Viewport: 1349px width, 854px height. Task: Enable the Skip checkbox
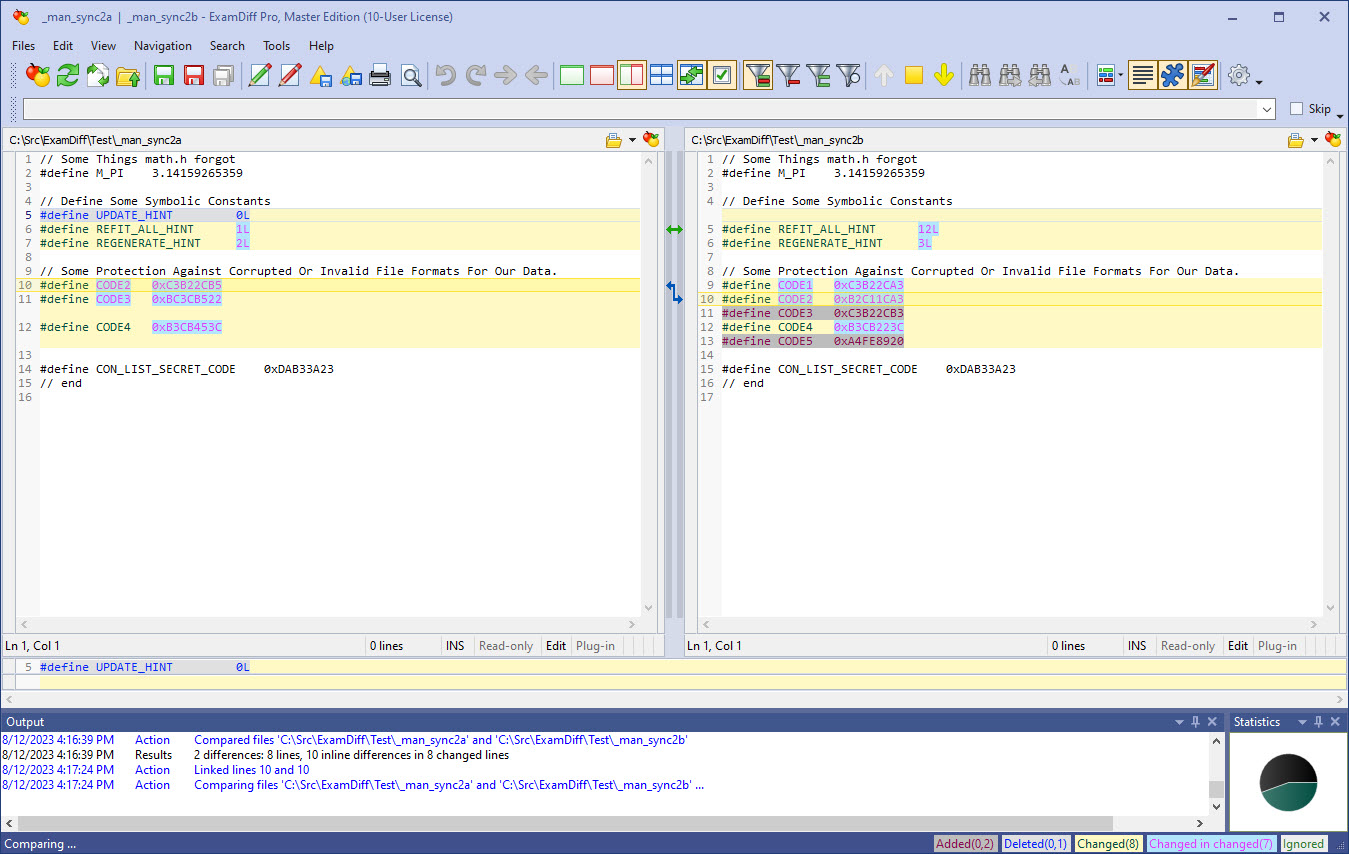click(1297, 109)
